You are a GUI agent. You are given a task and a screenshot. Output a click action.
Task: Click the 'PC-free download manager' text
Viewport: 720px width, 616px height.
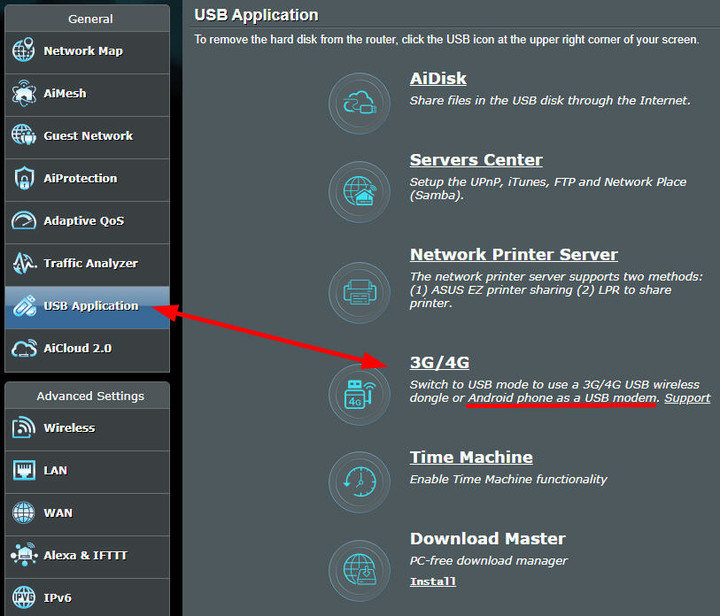(x=489, y=560)
